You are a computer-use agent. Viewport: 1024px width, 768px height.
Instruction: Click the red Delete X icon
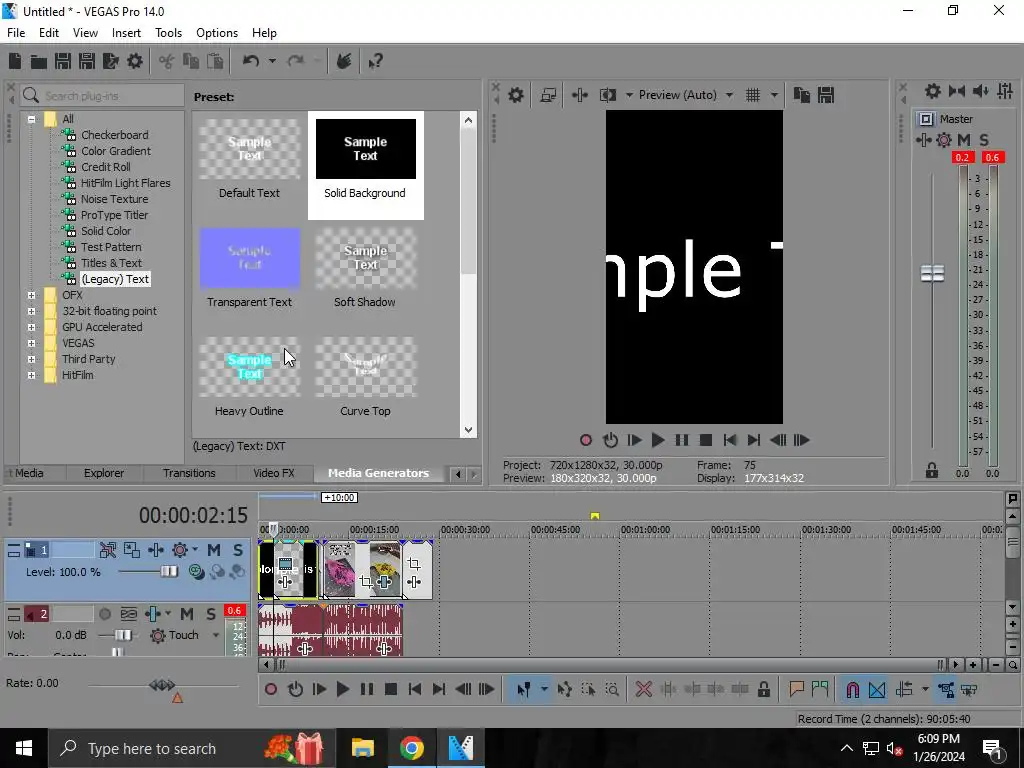pos(644,689)
